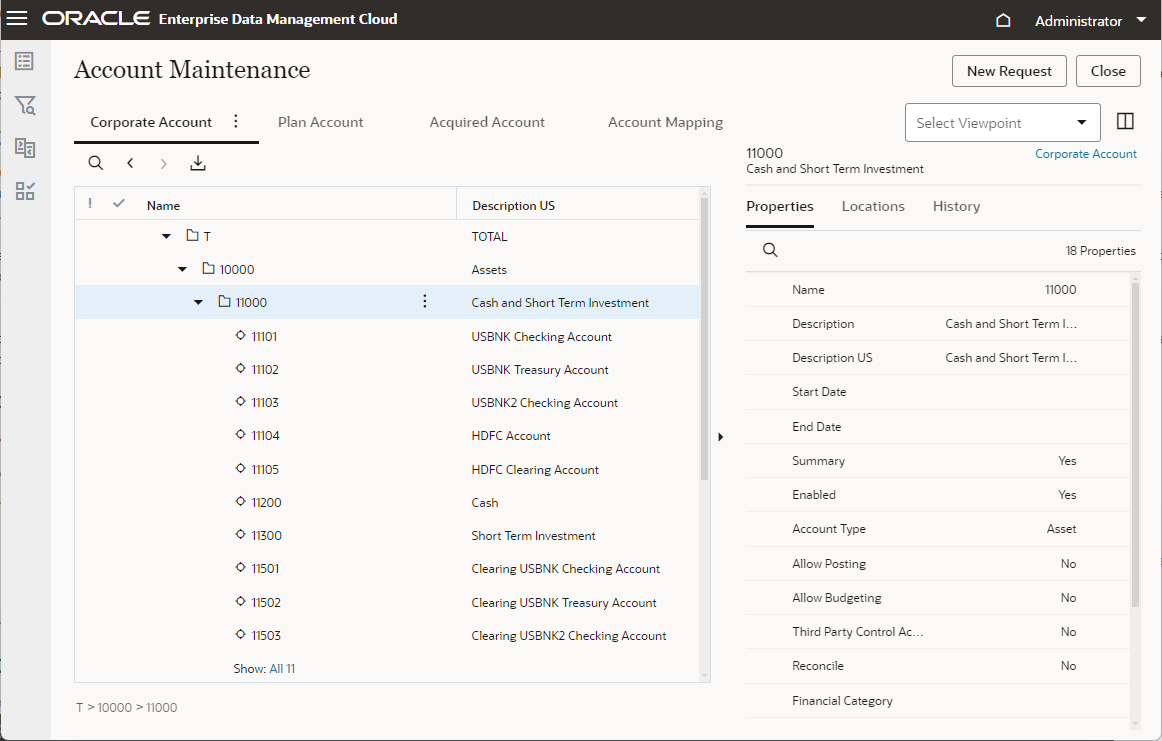
Task: Click the properties panel vertical scrollbar
Action: pos(1135,445)
